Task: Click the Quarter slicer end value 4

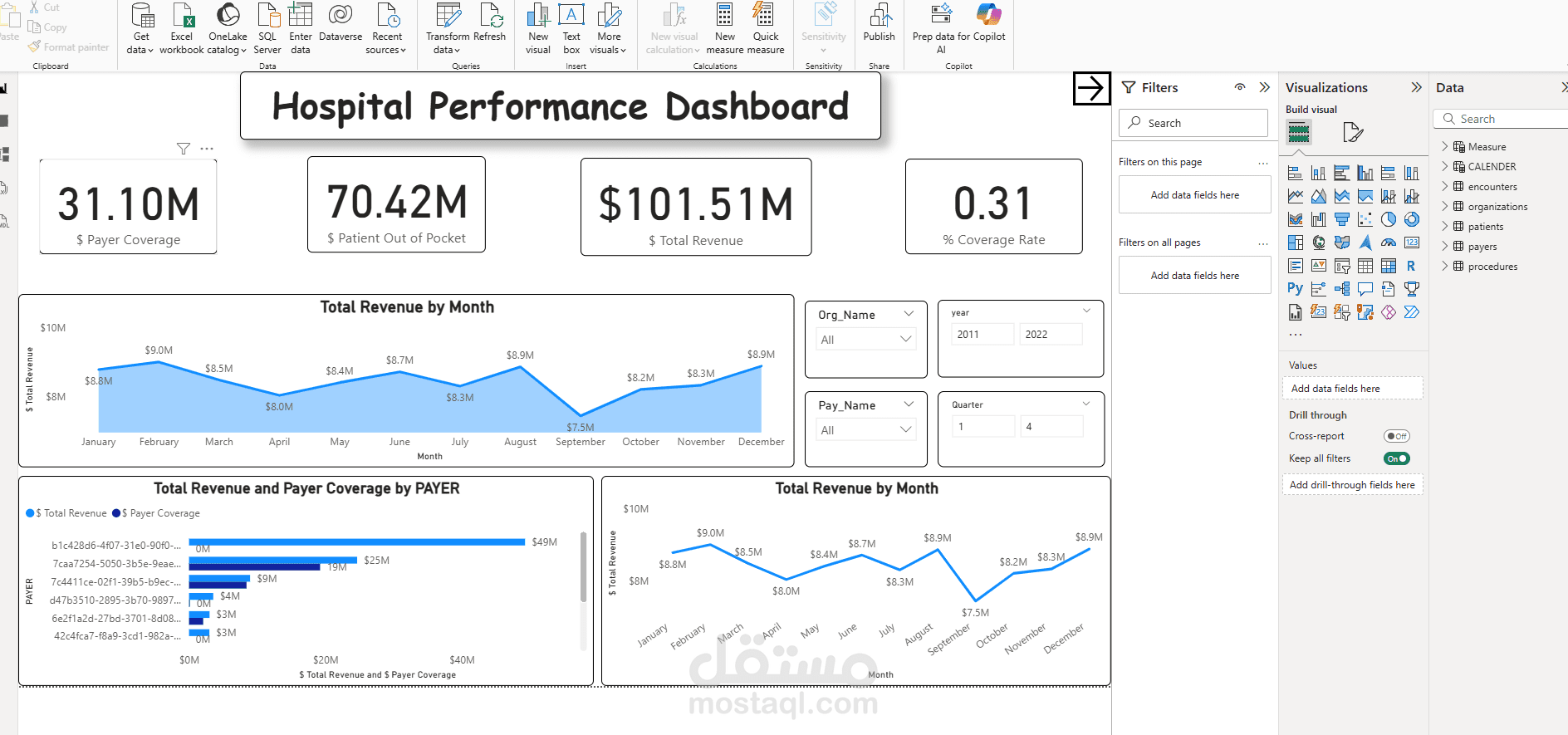Action: (1051, 426)
